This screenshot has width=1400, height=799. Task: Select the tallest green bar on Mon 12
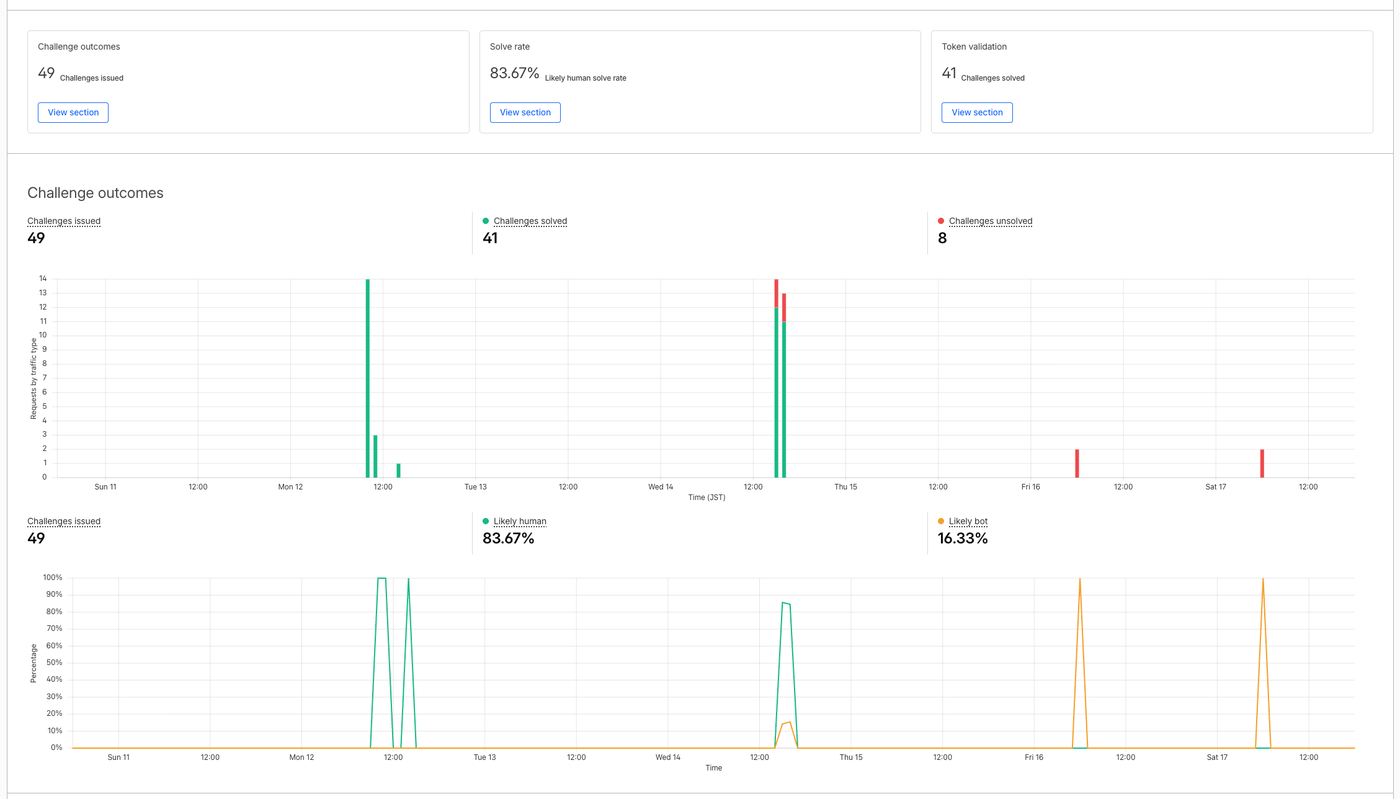pyautogui.click(x=368, y=378)
